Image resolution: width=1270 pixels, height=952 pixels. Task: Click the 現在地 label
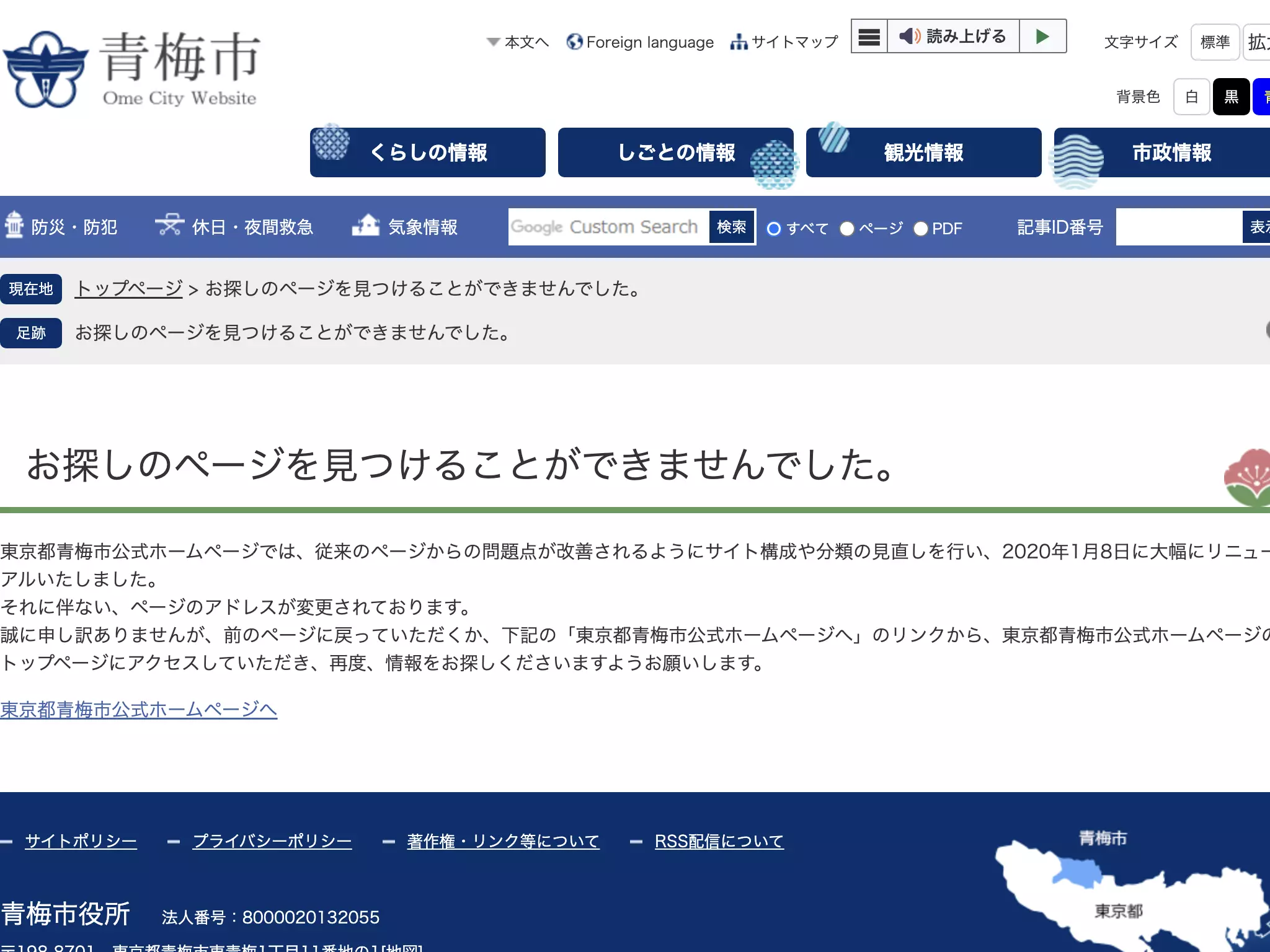31,289
